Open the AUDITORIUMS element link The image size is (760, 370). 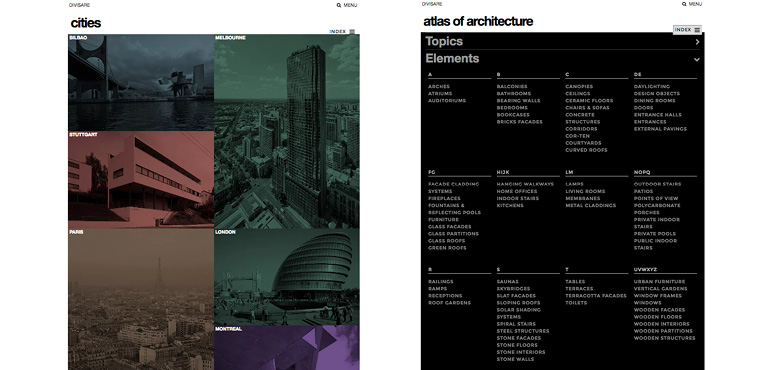[x=447, y=101]
